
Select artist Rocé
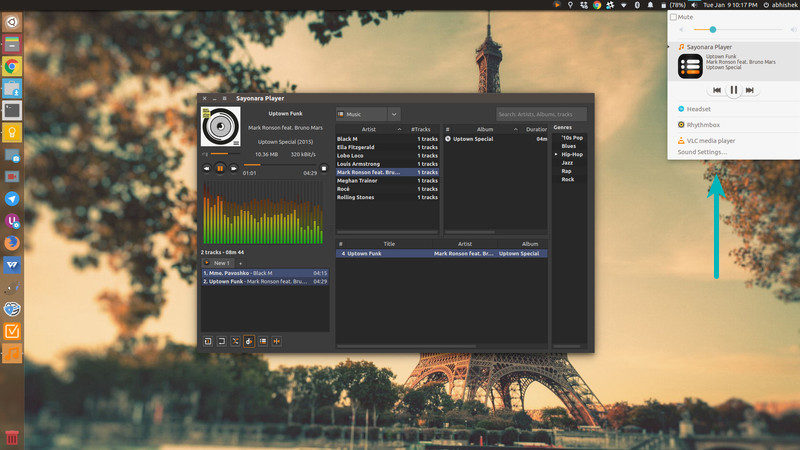point(387,189)
